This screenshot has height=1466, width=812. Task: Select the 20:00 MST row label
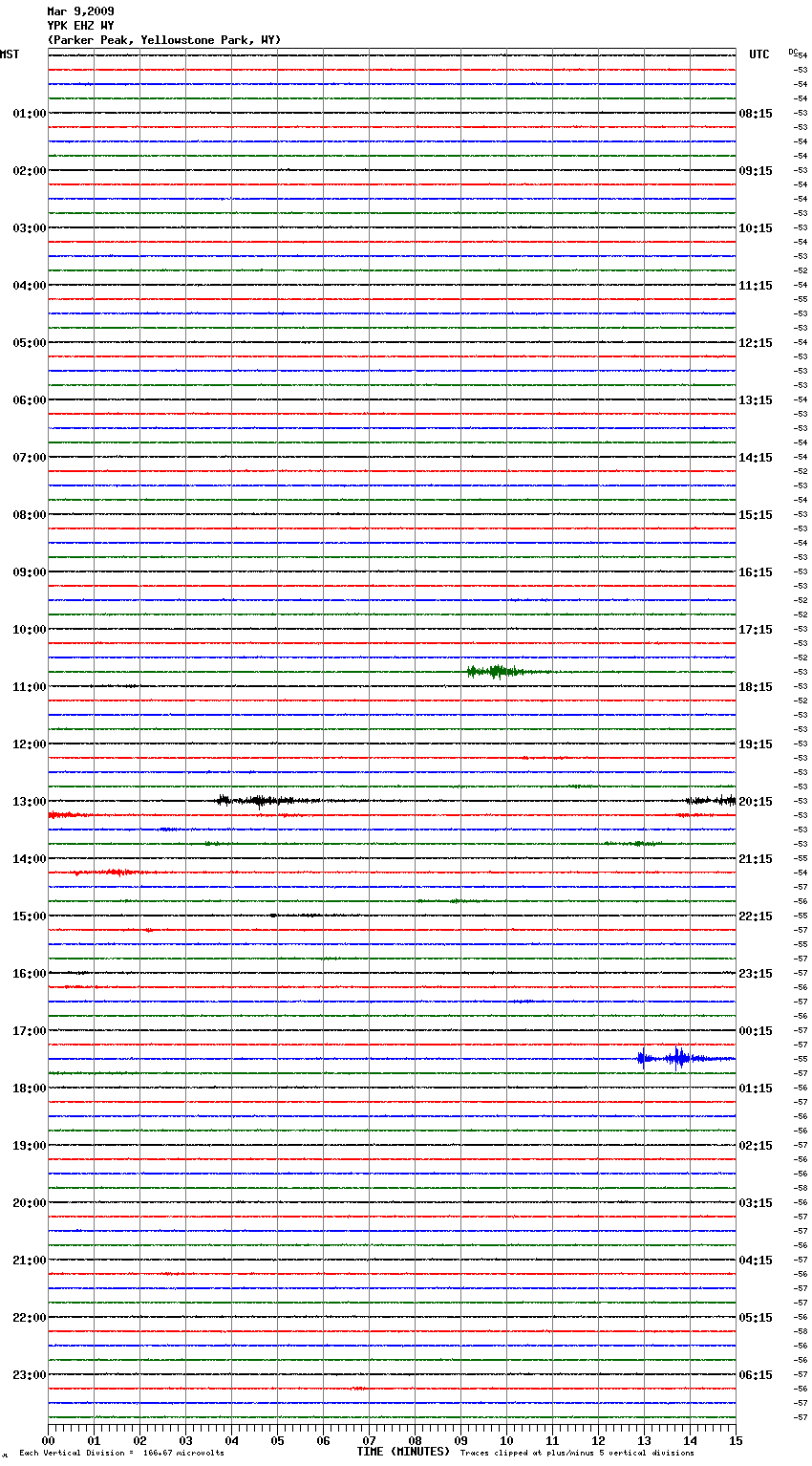click(x=30, y=1203)
